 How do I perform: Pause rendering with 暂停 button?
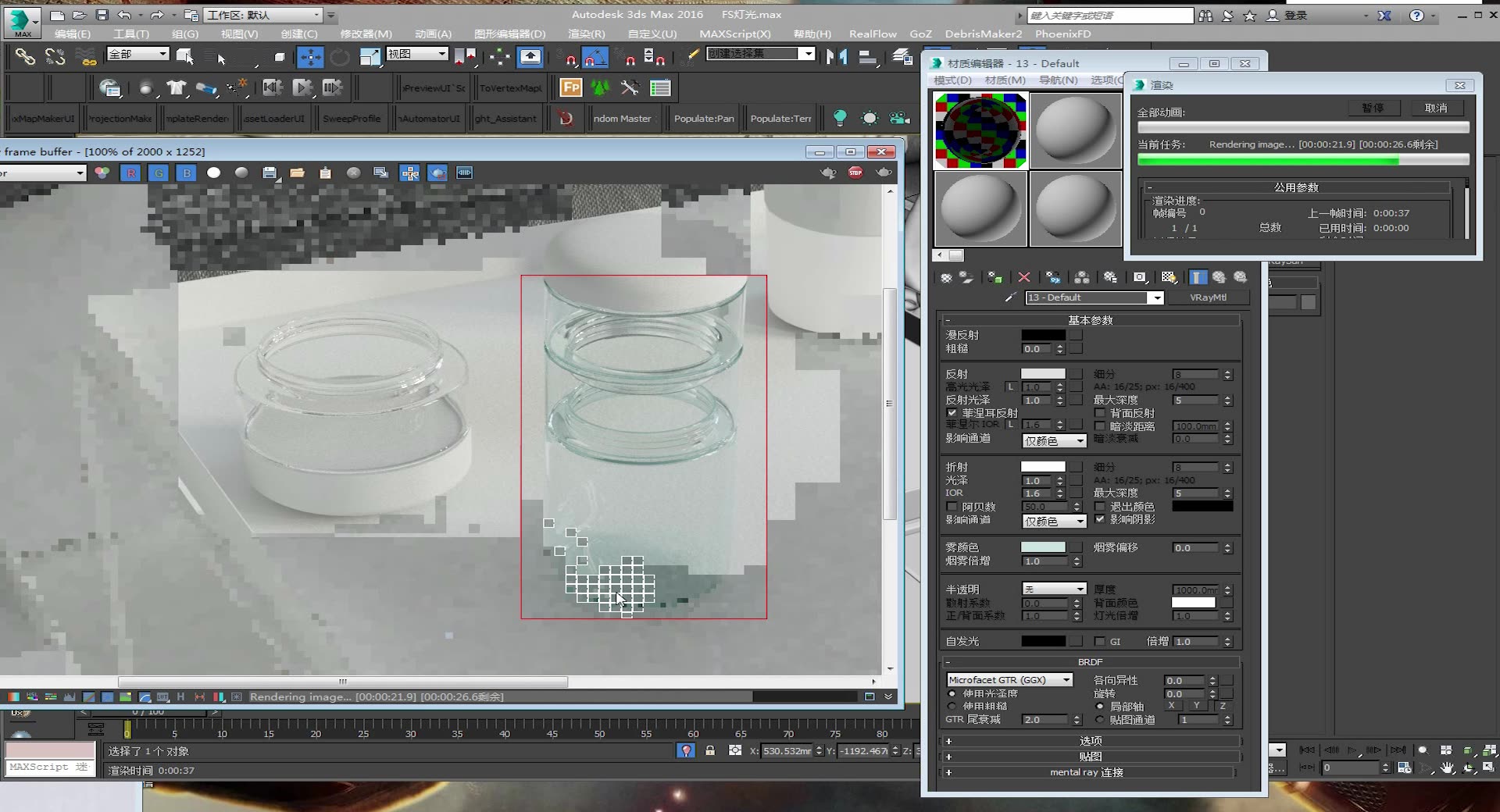1373,109
